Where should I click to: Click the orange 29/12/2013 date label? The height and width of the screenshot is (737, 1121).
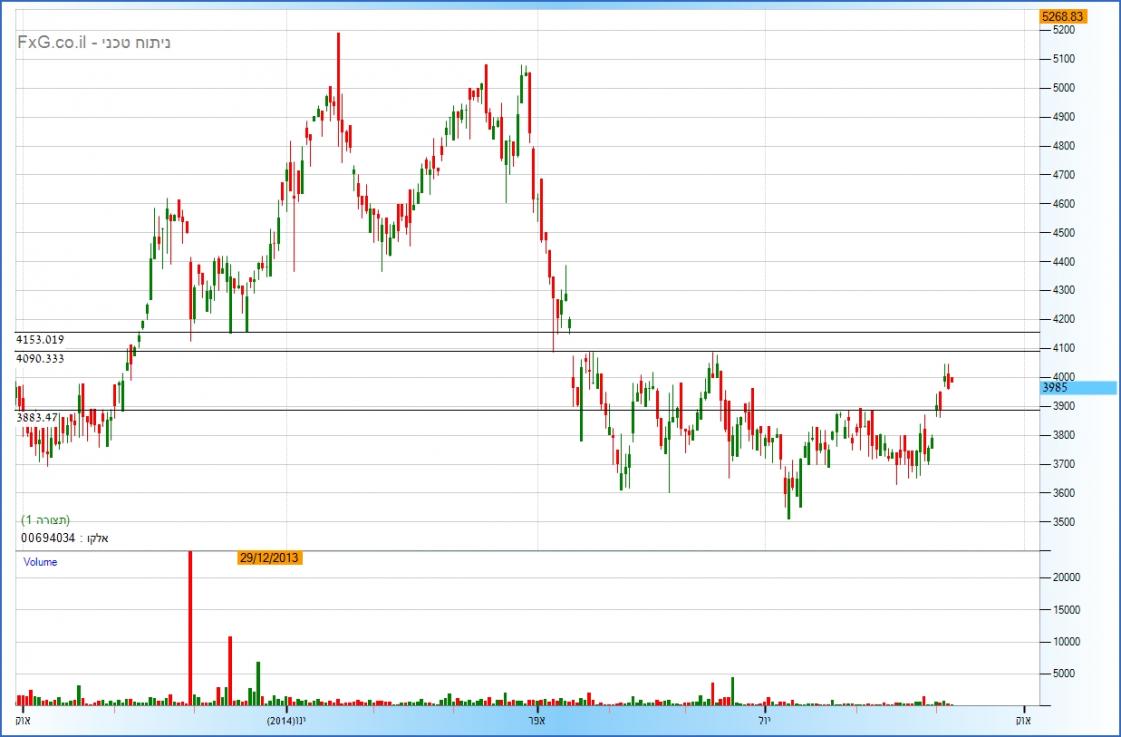tap(269, 558)
